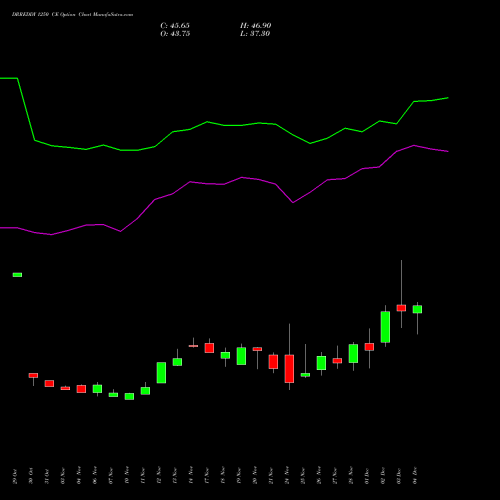Click the last green candle above 04 Dec

click(x=417, y=309)
